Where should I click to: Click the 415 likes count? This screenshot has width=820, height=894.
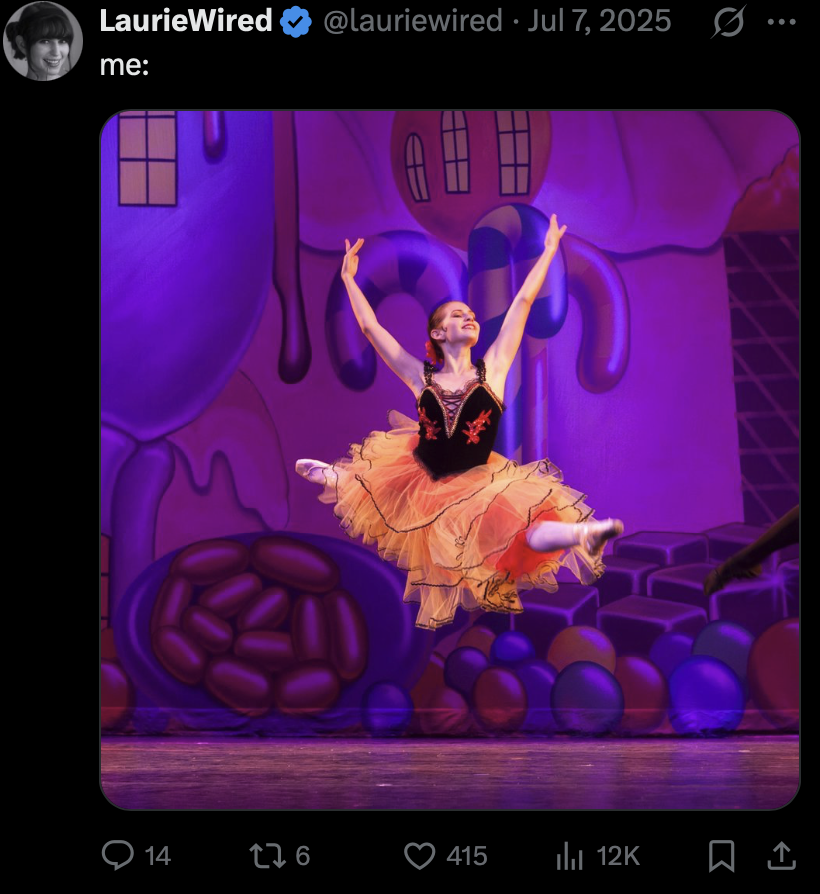[x=467, y=856]
